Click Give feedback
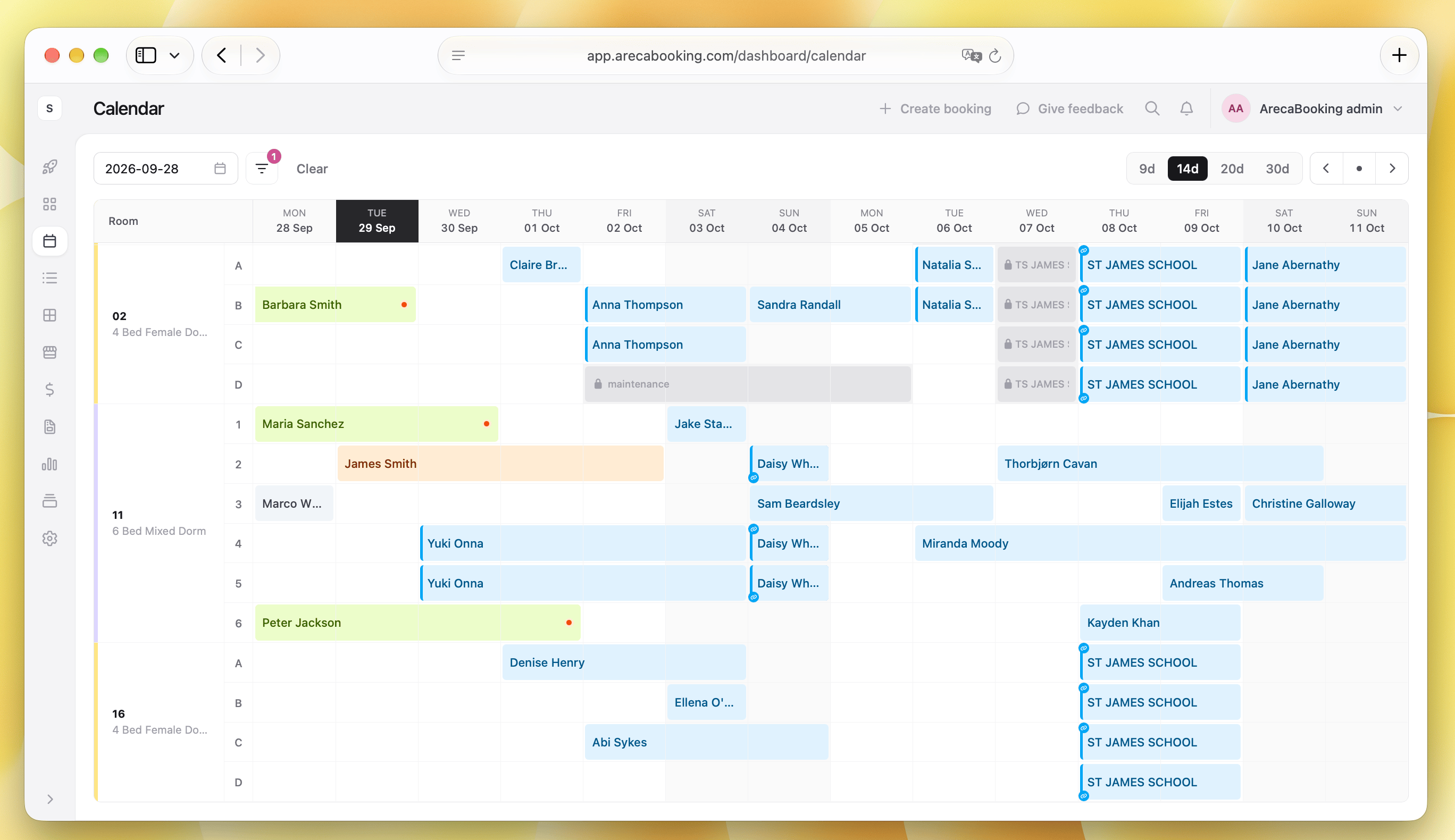This screenshot has height=840, width=1455. pyautogui.click(x=1069, y=108)
